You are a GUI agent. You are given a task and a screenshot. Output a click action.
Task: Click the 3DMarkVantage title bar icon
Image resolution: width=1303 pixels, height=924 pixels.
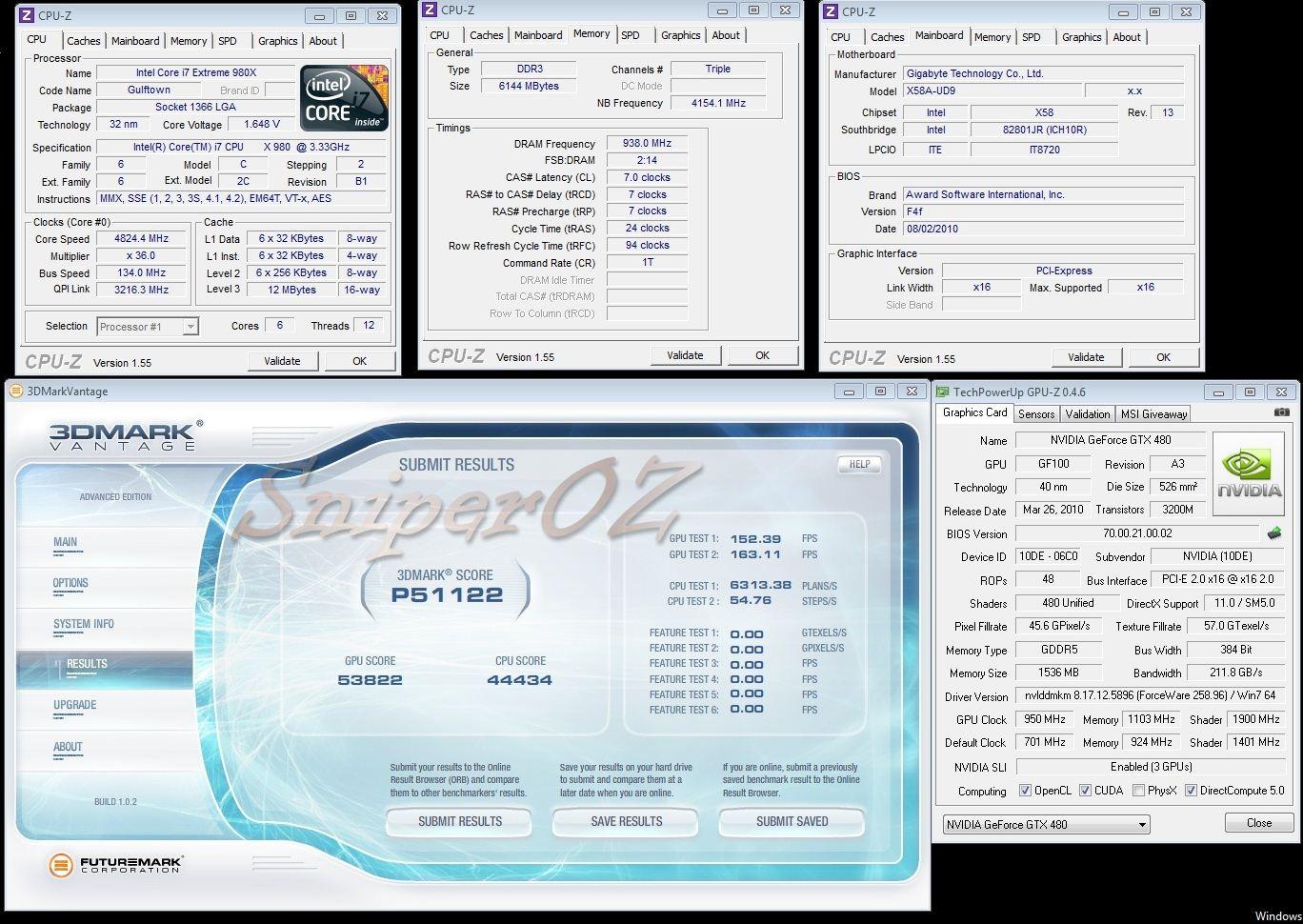pos(16,392)
